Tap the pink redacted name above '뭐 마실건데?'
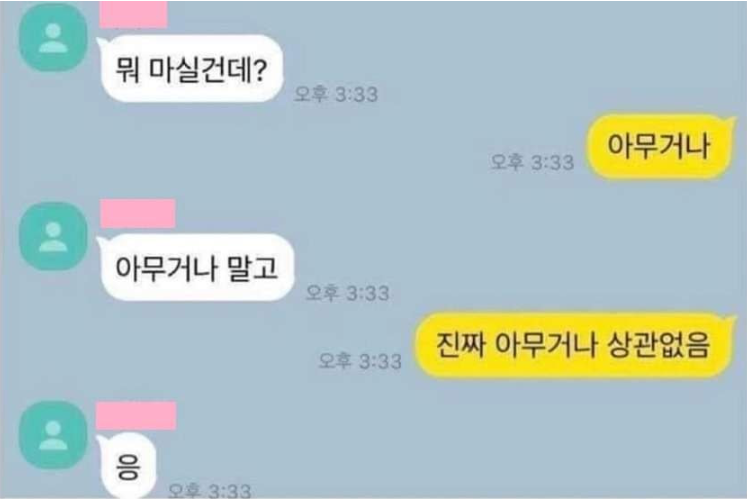 pyautogui.click(x=133, y=14)
